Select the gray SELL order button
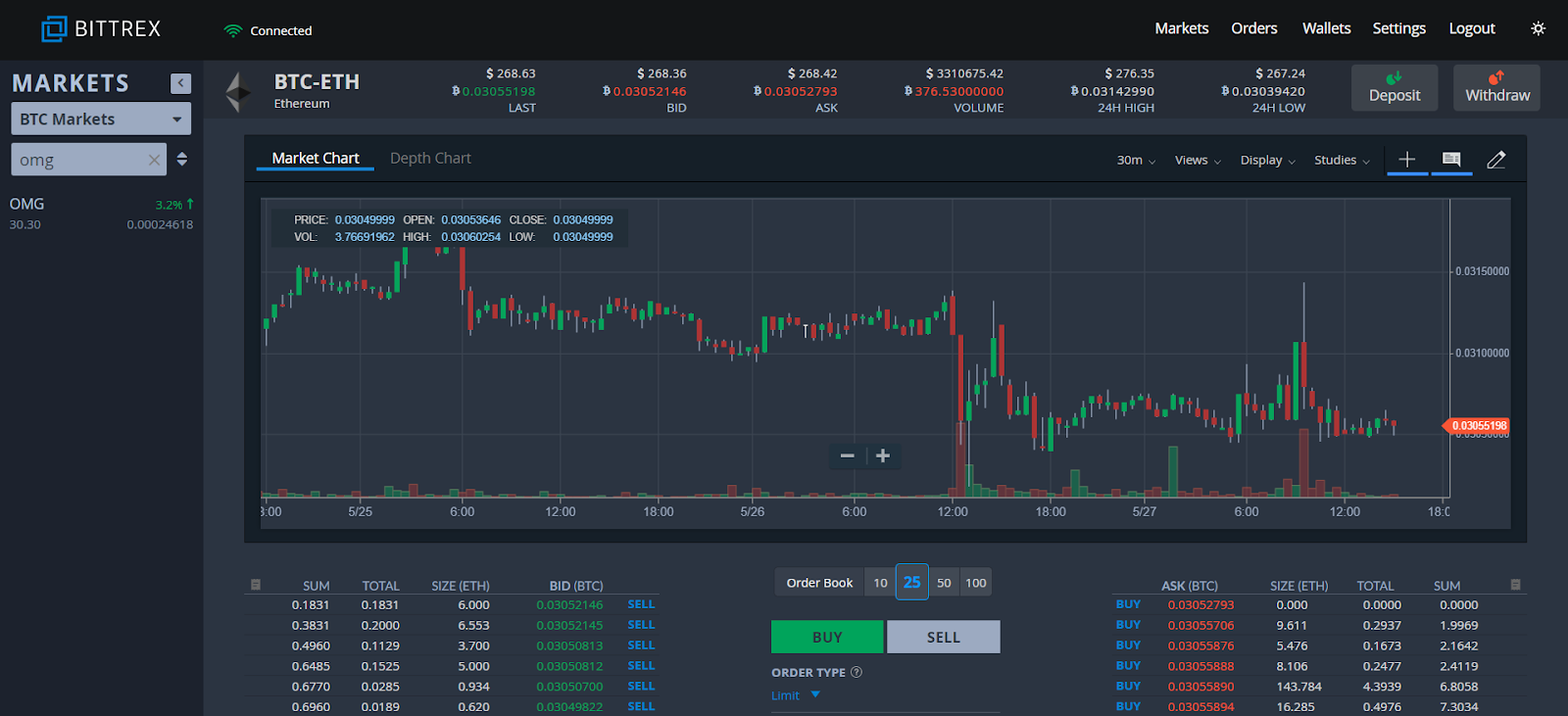1568x716 pixels. [944, 637]
